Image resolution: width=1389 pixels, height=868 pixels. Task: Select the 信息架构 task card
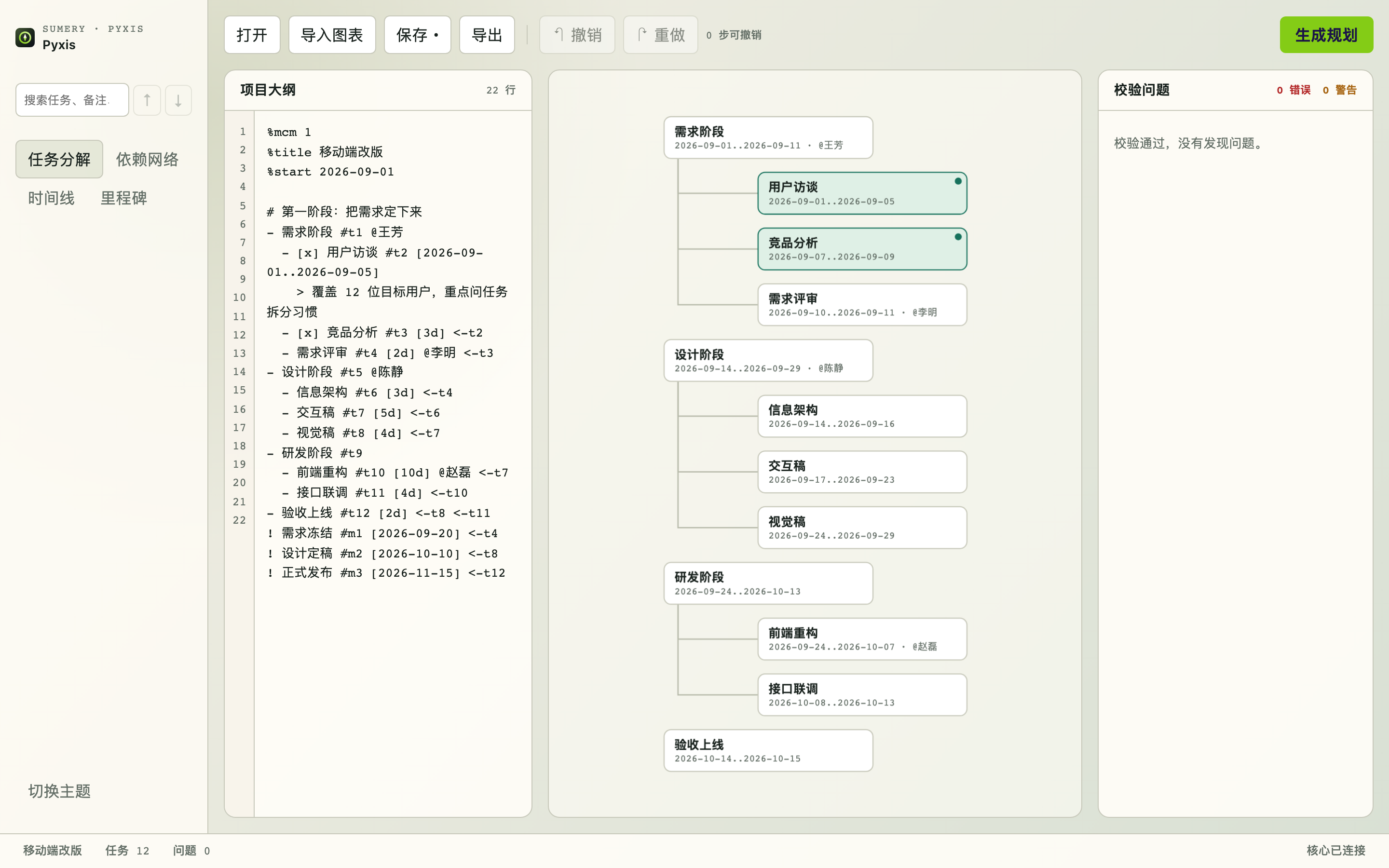(x=862, y=416)
